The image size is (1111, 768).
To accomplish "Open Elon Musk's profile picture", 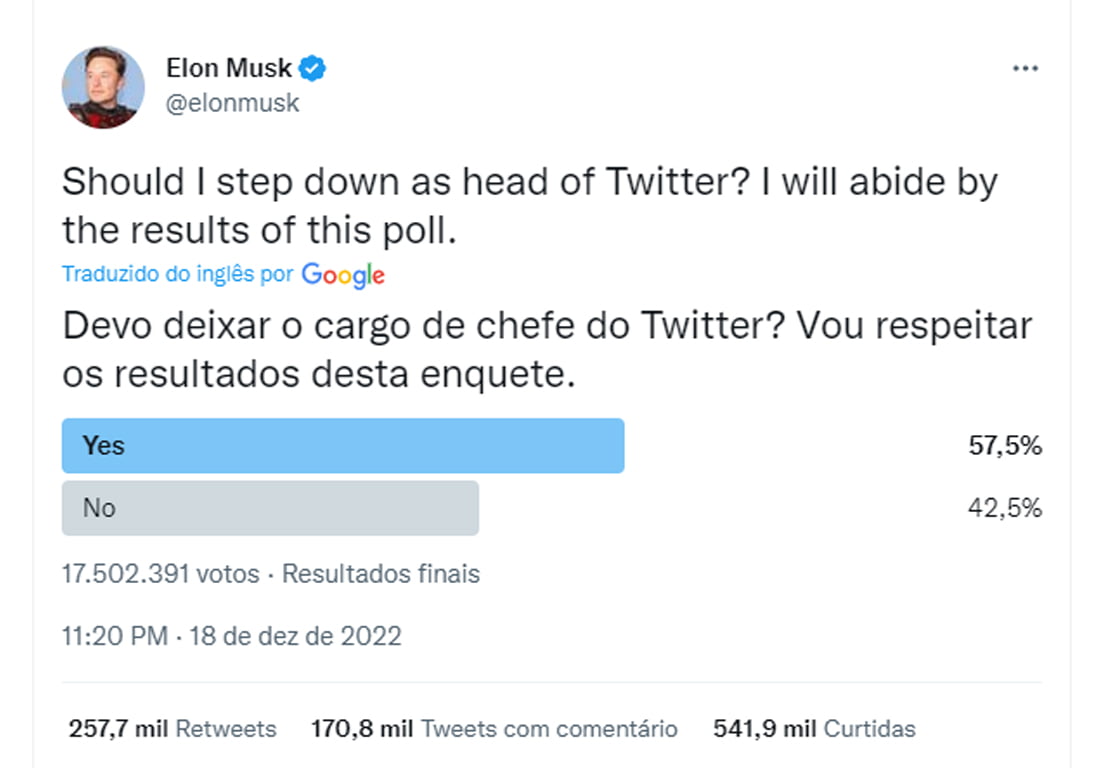I will point(103,87).
